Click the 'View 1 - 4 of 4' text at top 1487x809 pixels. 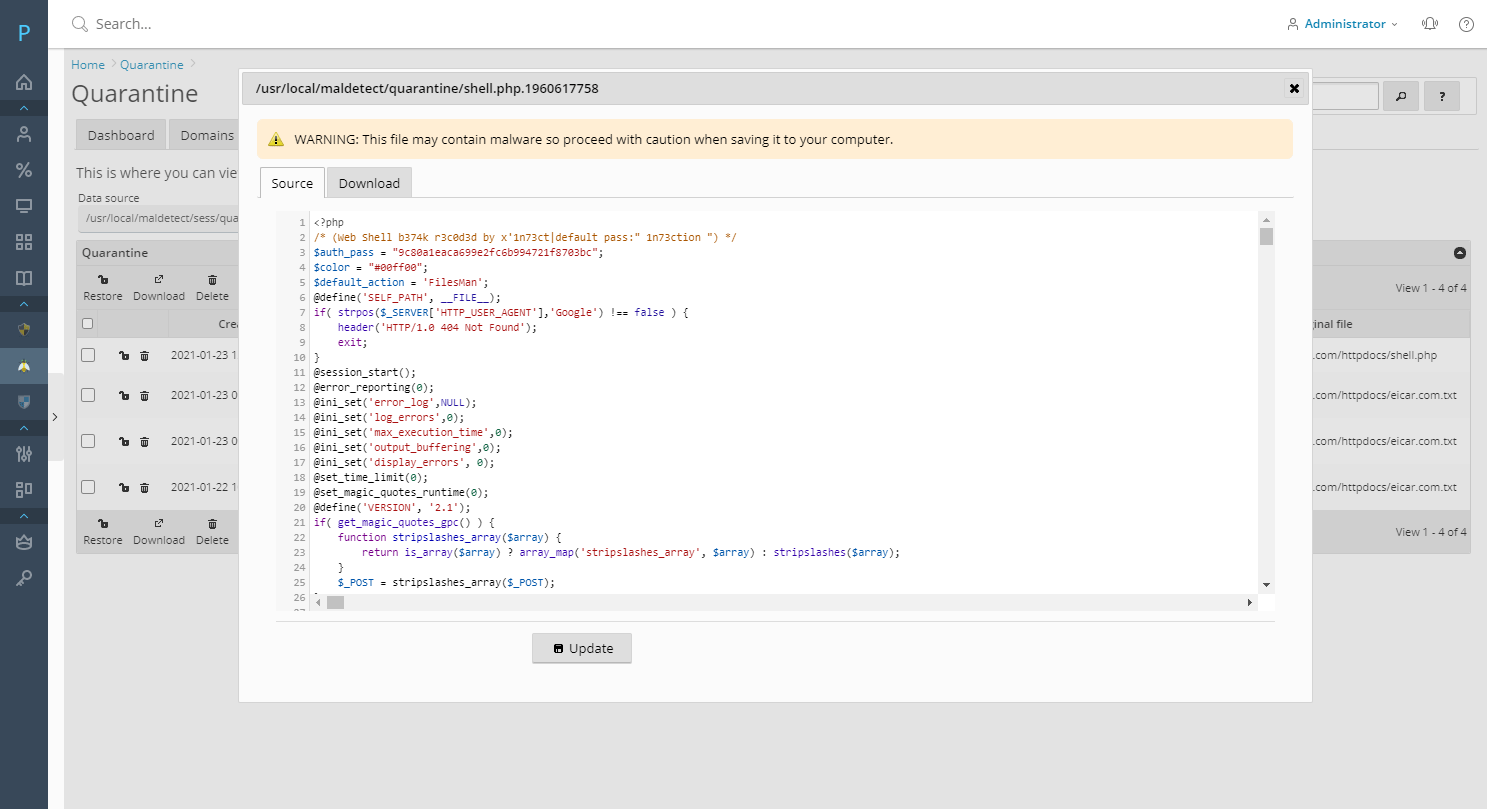1431,288
